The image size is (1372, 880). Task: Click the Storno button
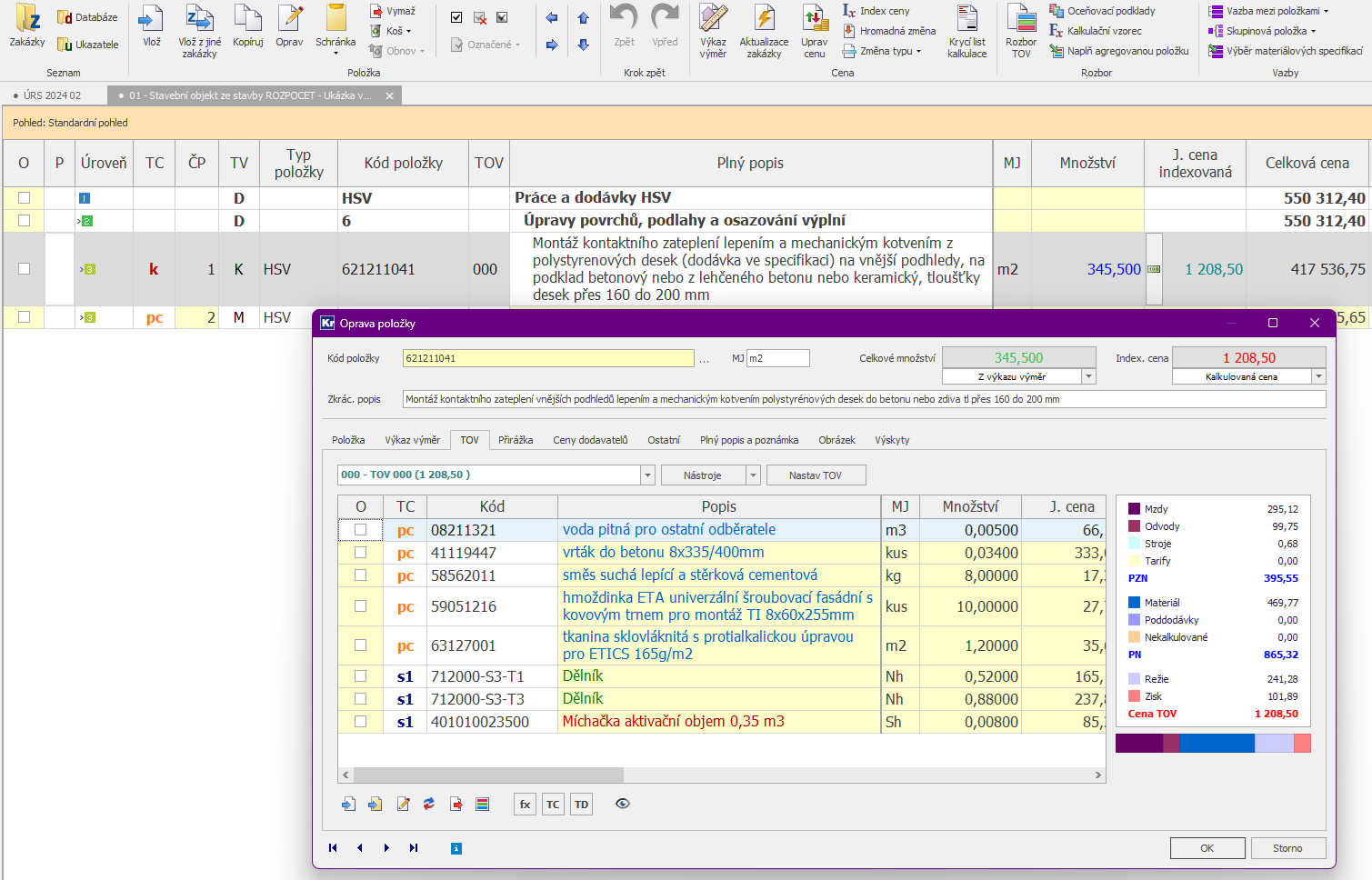click(1287, 848)
